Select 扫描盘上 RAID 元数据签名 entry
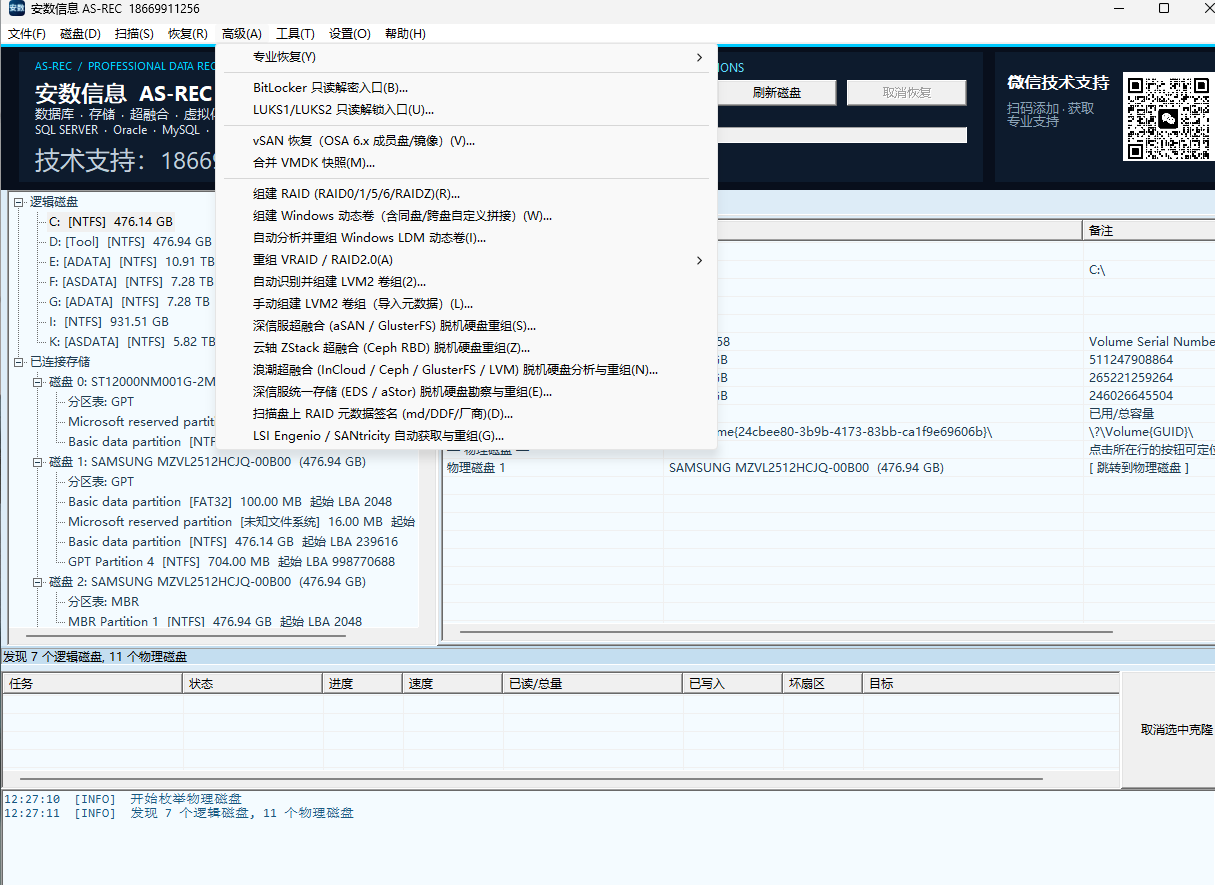The image size is (1215, 885). coord(466,414)
